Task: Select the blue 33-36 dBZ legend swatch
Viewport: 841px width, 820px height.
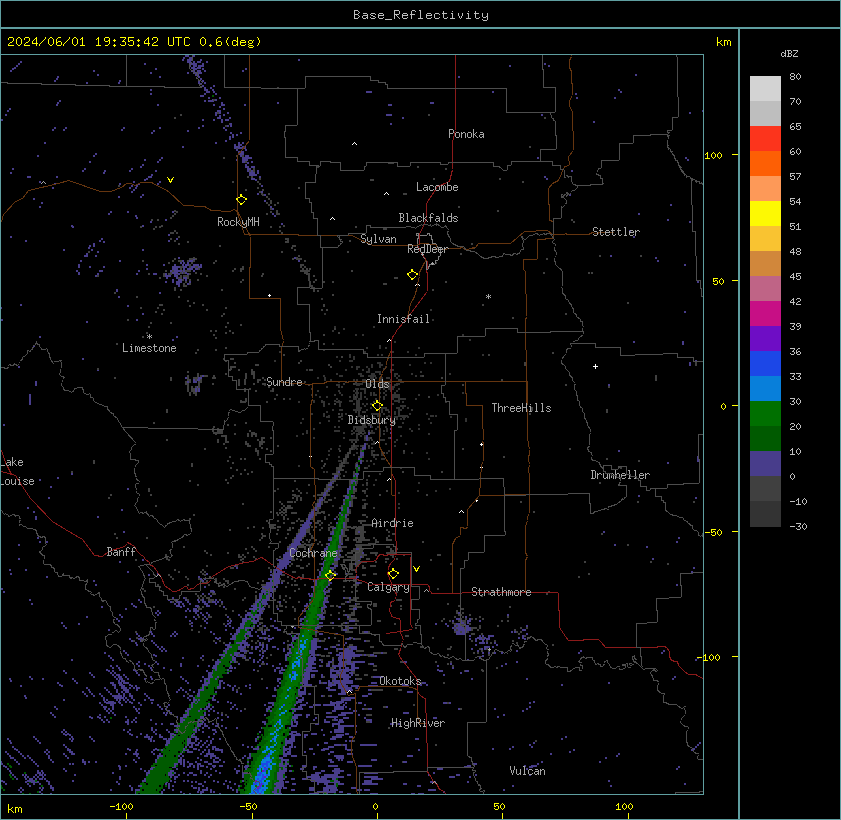Action: click(765, 364)
